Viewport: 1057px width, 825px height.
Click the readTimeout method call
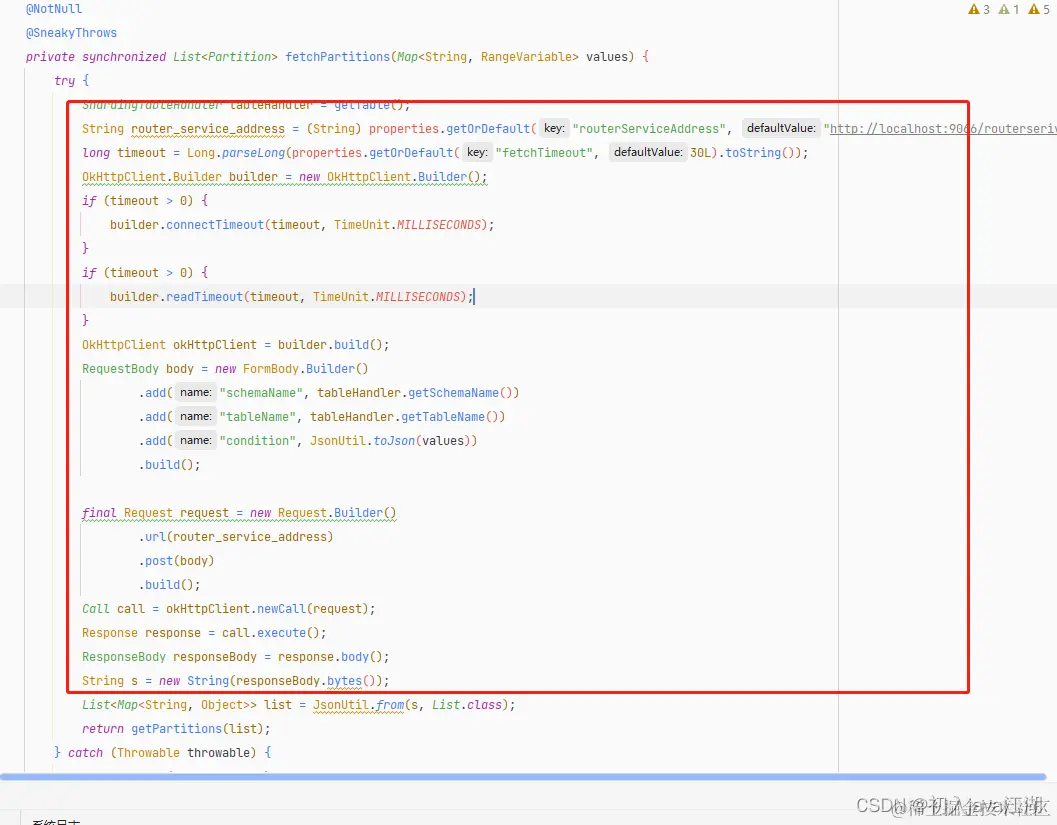[204, 297]
